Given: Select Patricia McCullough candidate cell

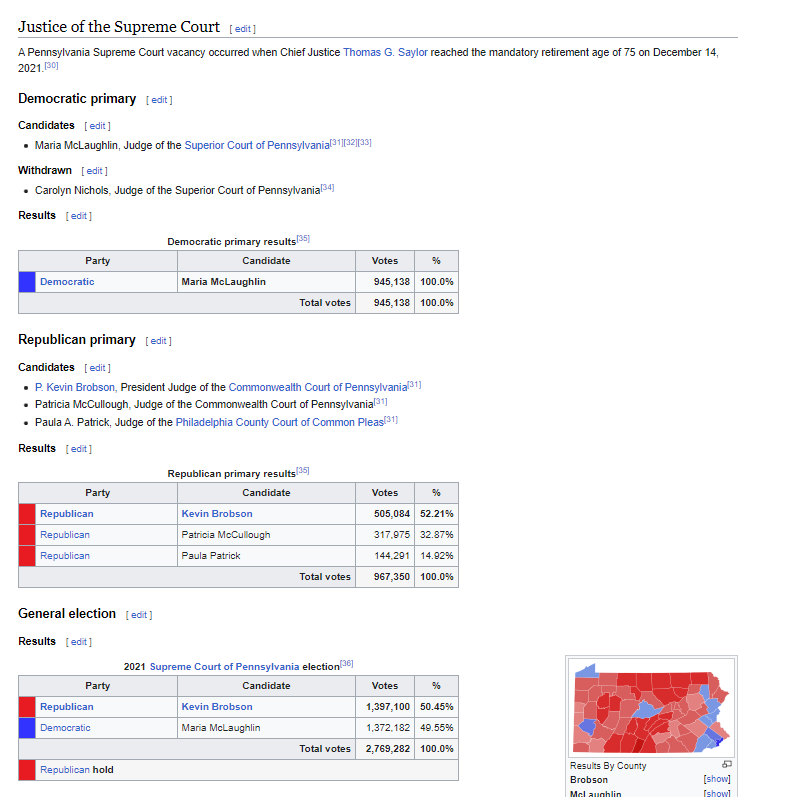Looking at the screenshot, I should click(266, 535).
